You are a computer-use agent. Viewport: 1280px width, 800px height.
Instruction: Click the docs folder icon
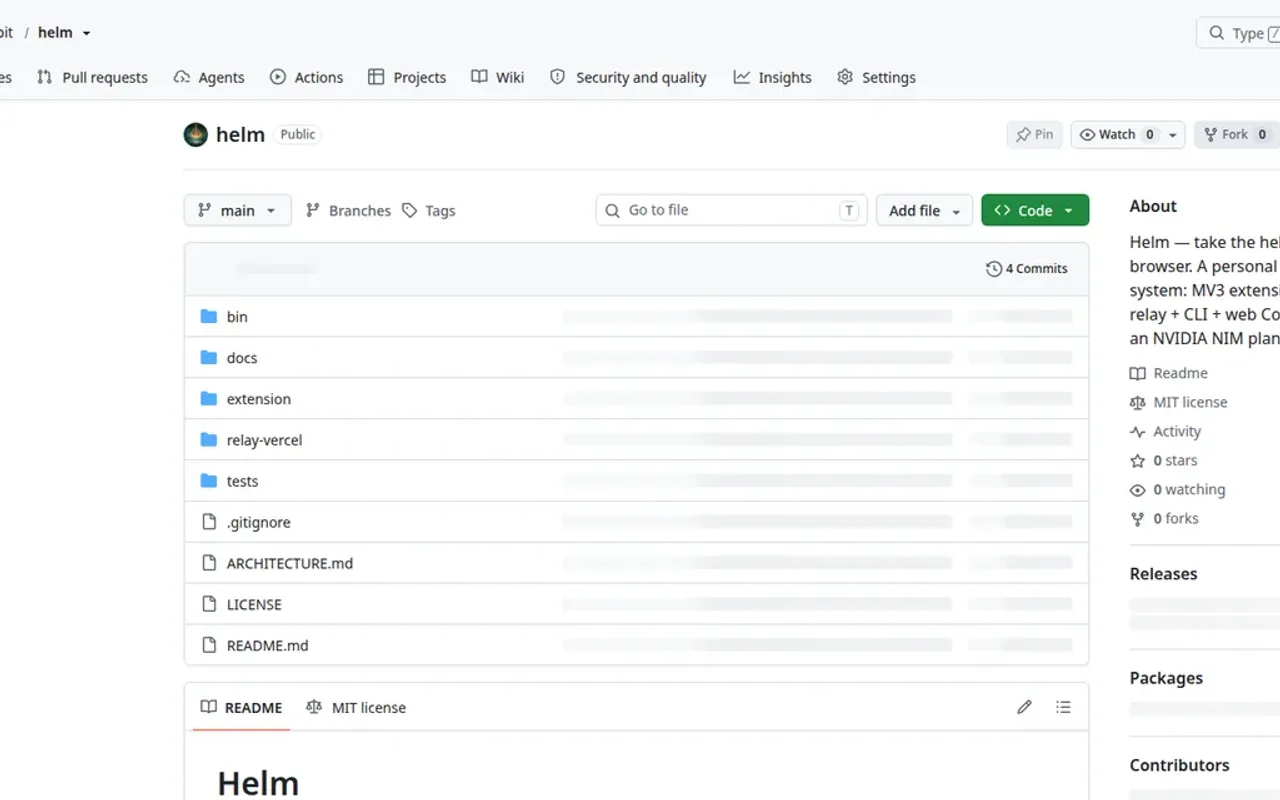pos(208,357)
